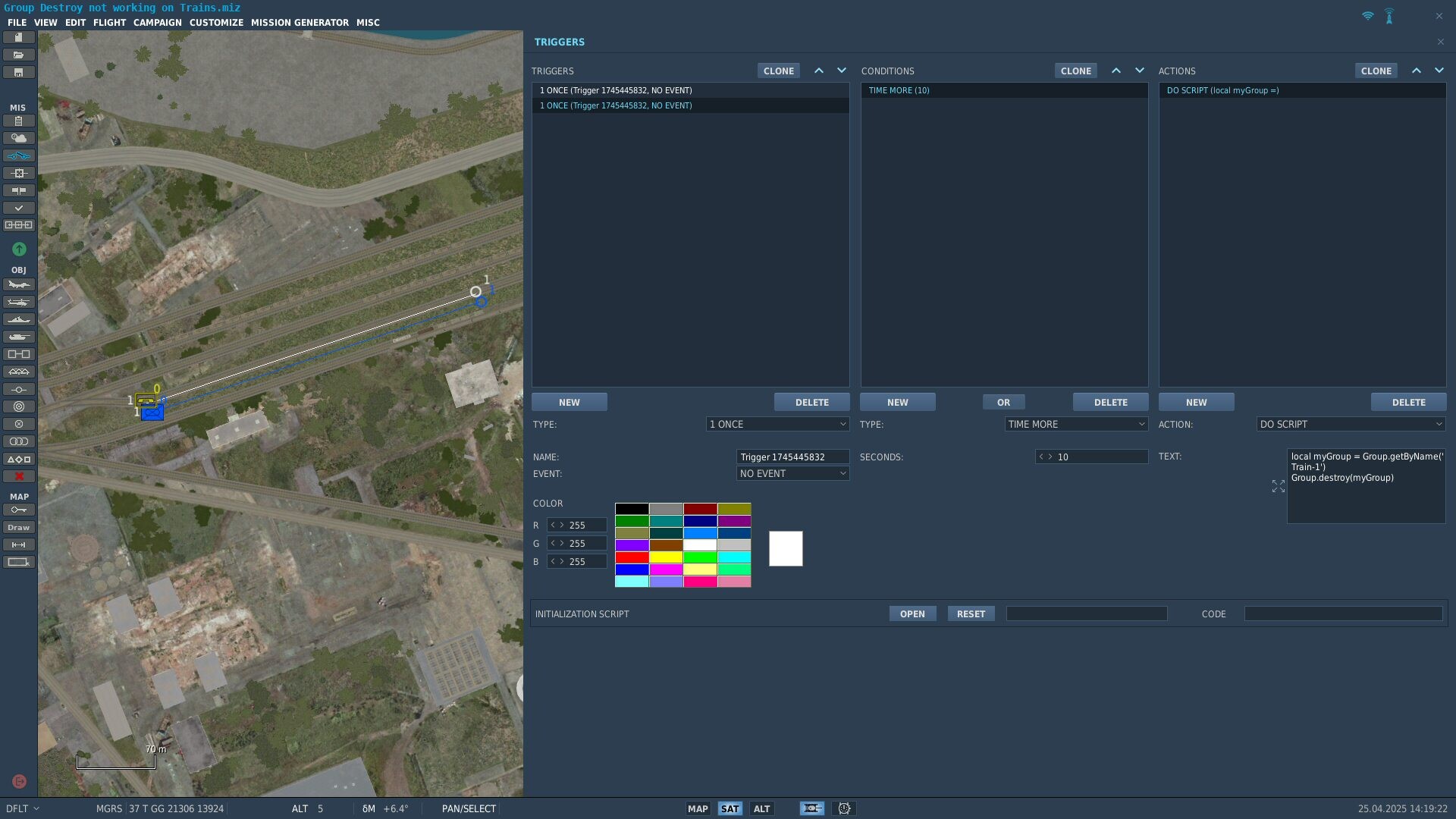Switch to MAP view mode

pos(698,808)
